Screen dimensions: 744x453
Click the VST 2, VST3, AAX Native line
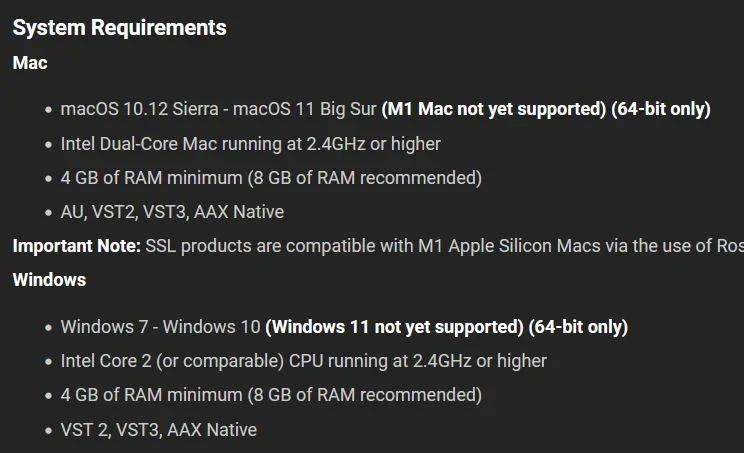[158, 430]
